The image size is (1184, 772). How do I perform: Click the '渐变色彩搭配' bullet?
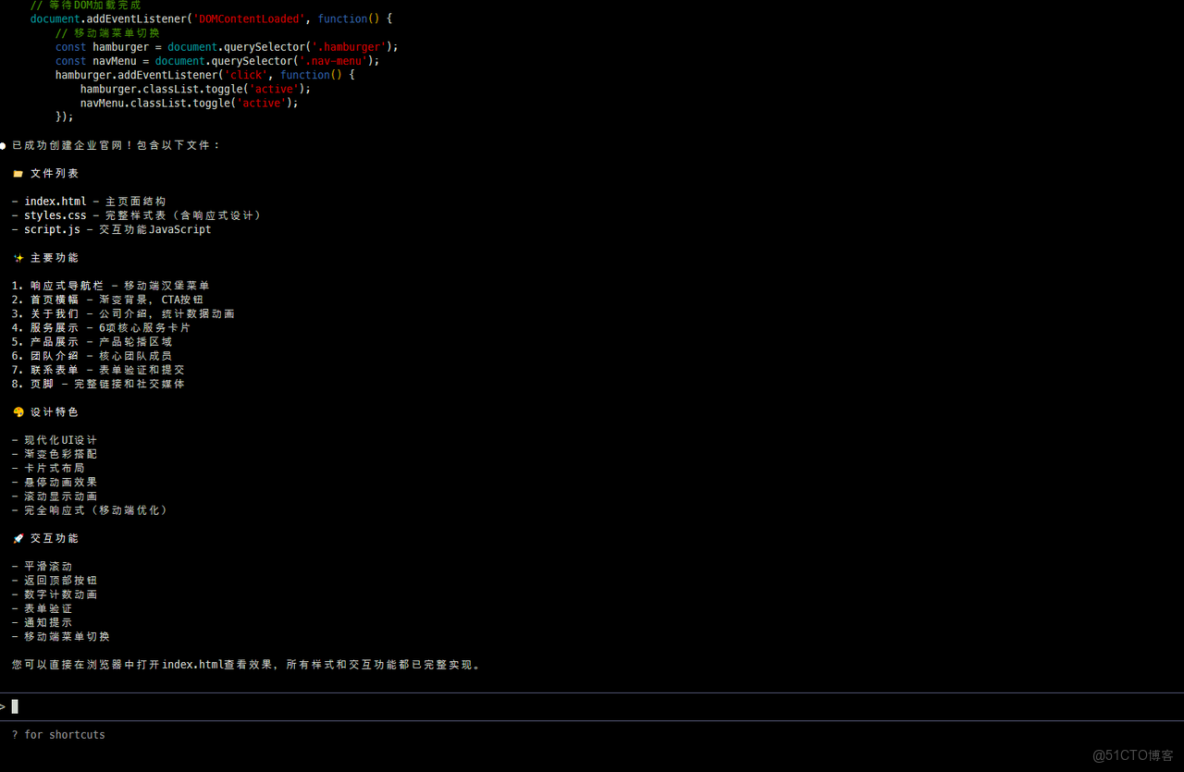[x=54, y=455]
